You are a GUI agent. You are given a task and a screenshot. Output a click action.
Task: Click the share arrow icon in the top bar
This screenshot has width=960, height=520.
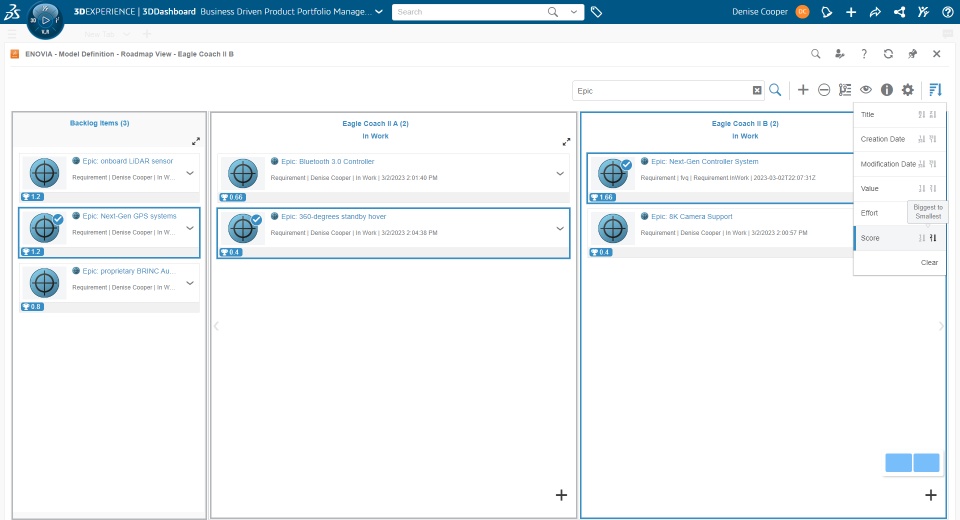click(x=875, y=12)
